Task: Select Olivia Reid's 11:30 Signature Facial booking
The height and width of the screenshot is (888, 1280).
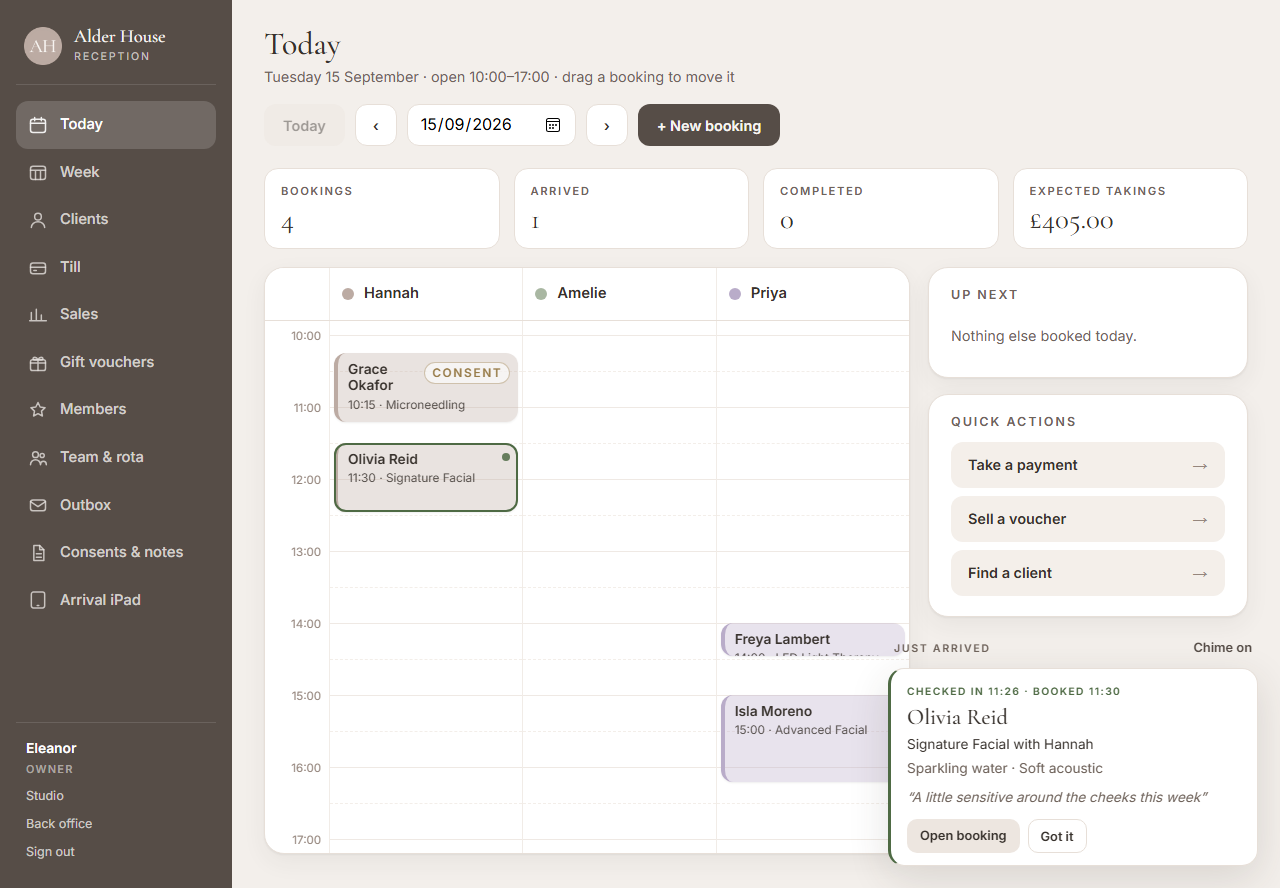Action: point(426,477)
